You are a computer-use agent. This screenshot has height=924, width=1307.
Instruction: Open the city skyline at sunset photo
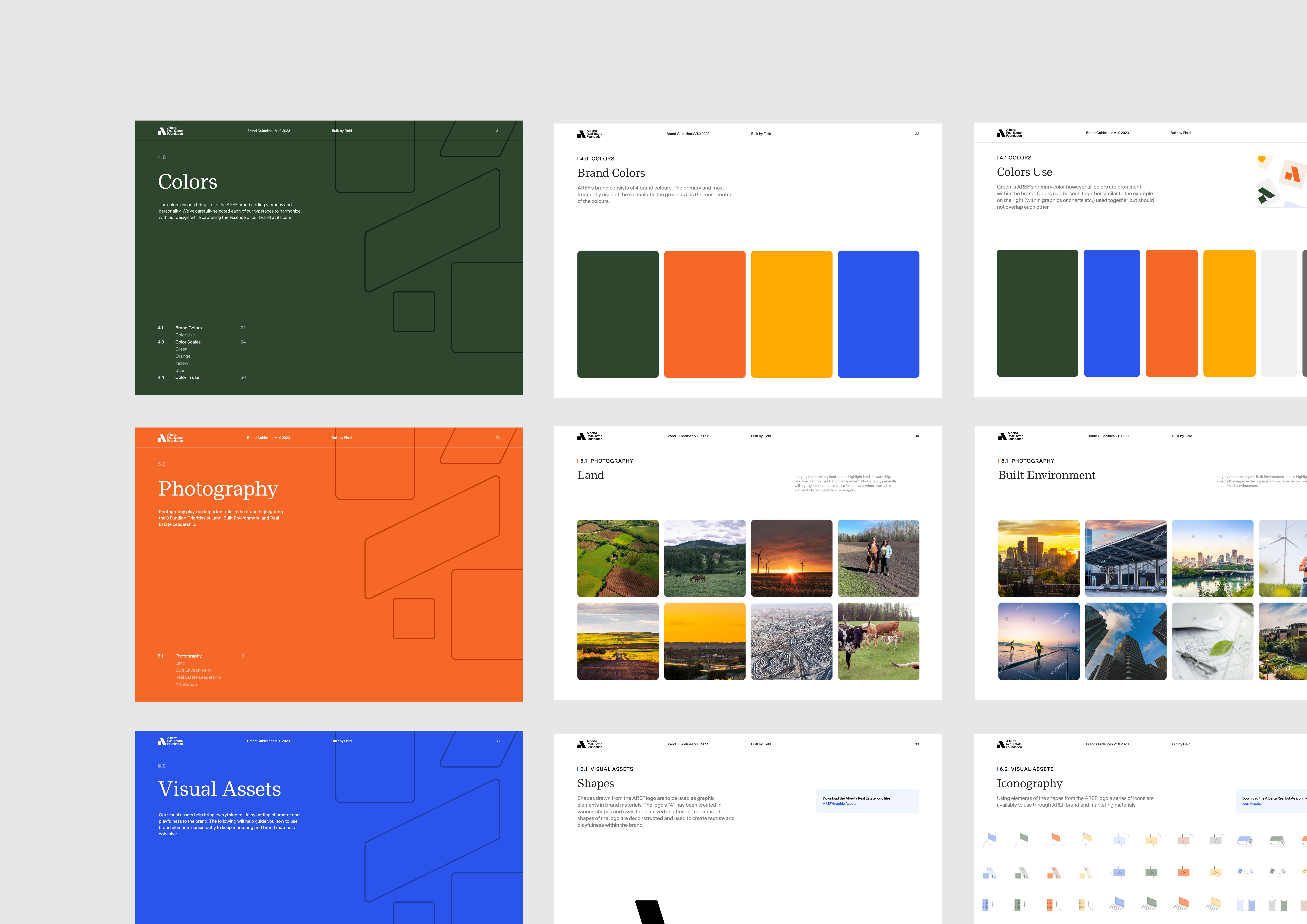point(1039,558)
